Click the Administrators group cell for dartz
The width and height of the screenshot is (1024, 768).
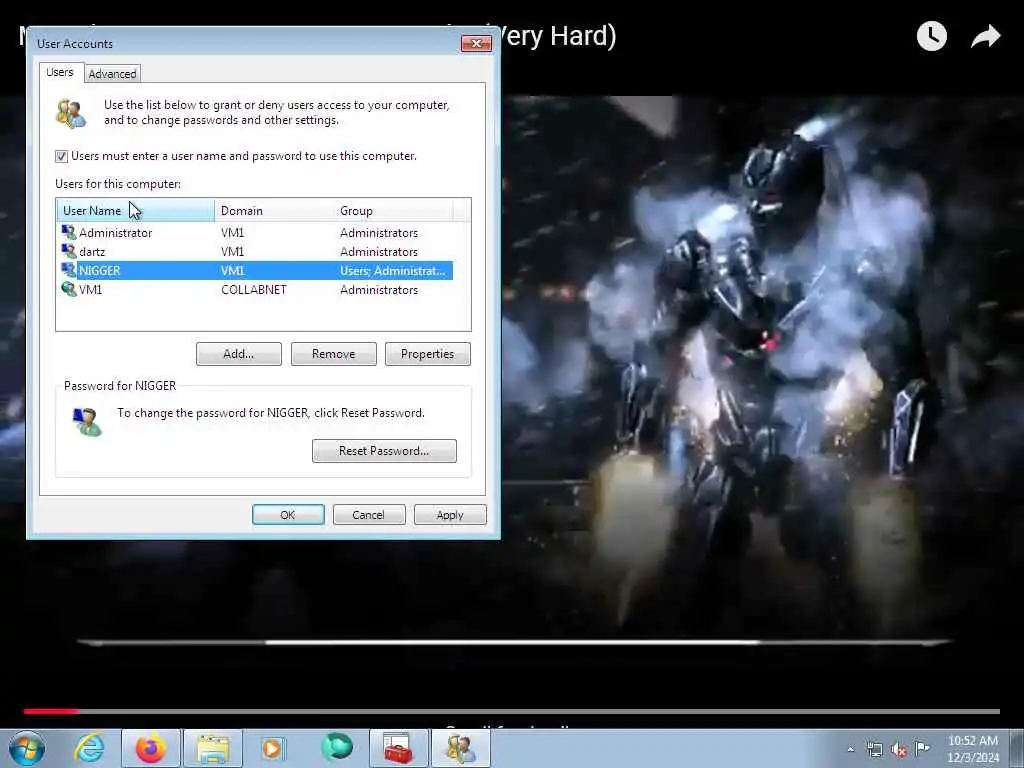[379, 251]
